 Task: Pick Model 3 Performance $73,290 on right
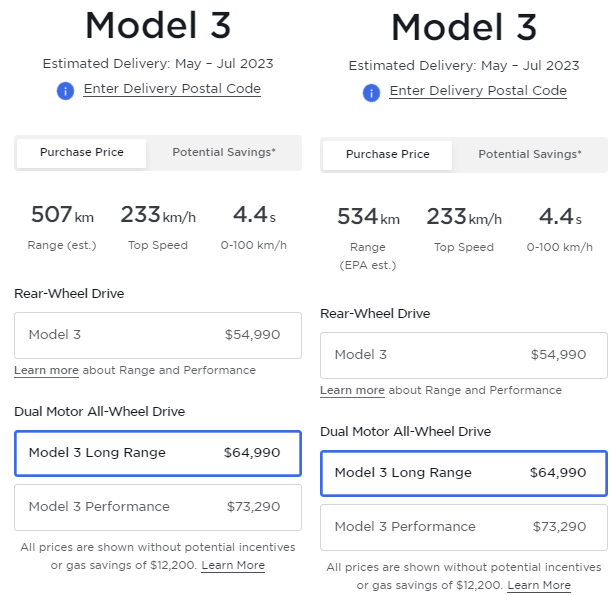464,527
